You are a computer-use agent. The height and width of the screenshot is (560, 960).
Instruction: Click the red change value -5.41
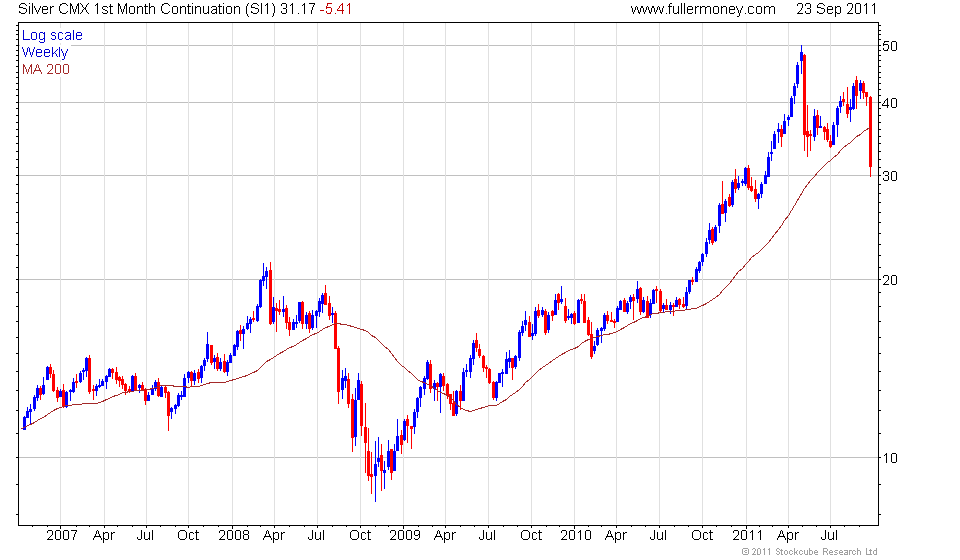336,9
